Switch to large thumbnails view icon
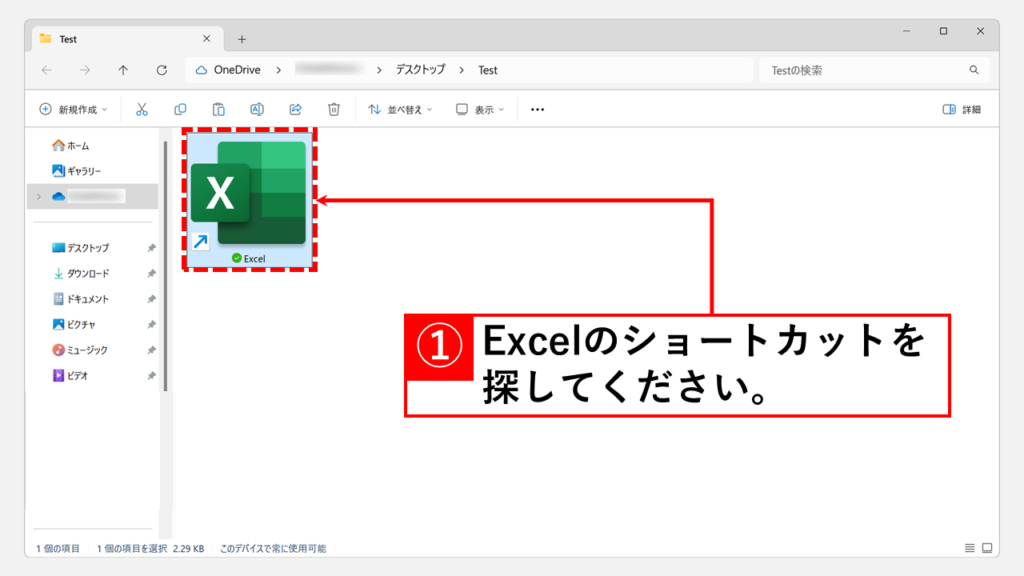Image resolution: width=1024 pixels, height=576 pixels. (987, 548)
